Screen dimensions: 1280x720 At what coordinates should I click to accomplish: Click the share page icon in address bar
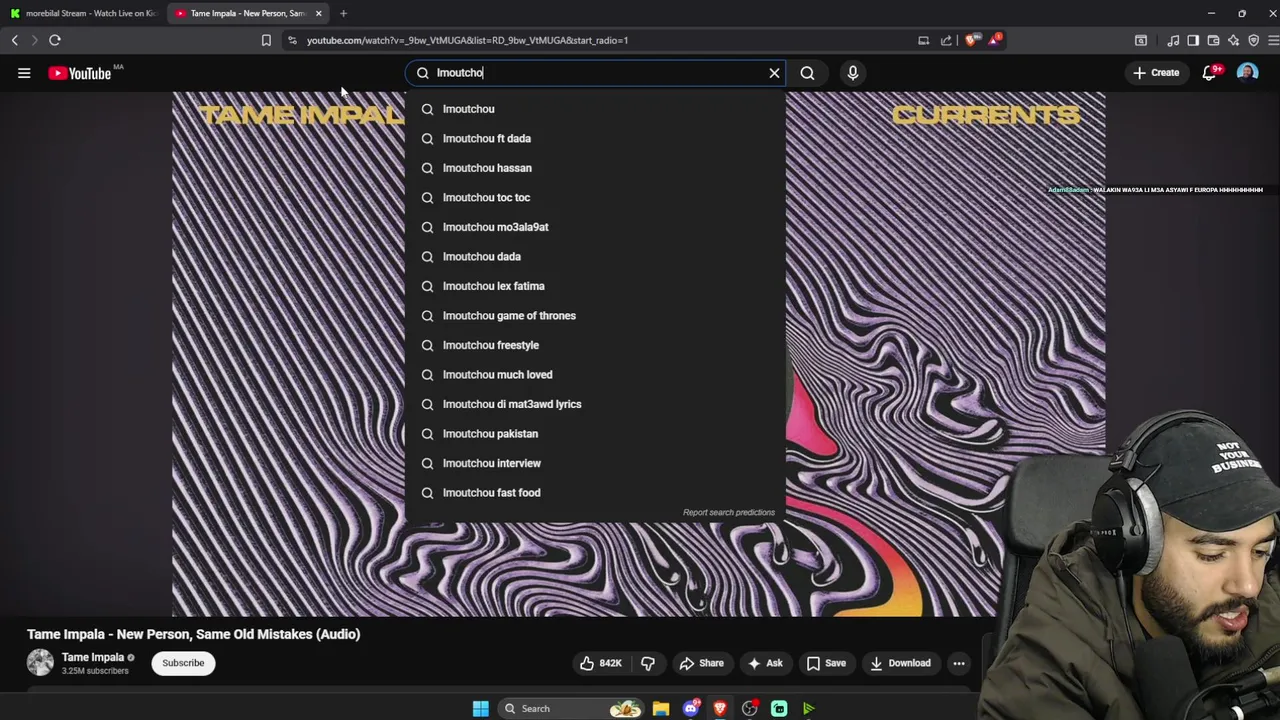click(x=946, y=40)
